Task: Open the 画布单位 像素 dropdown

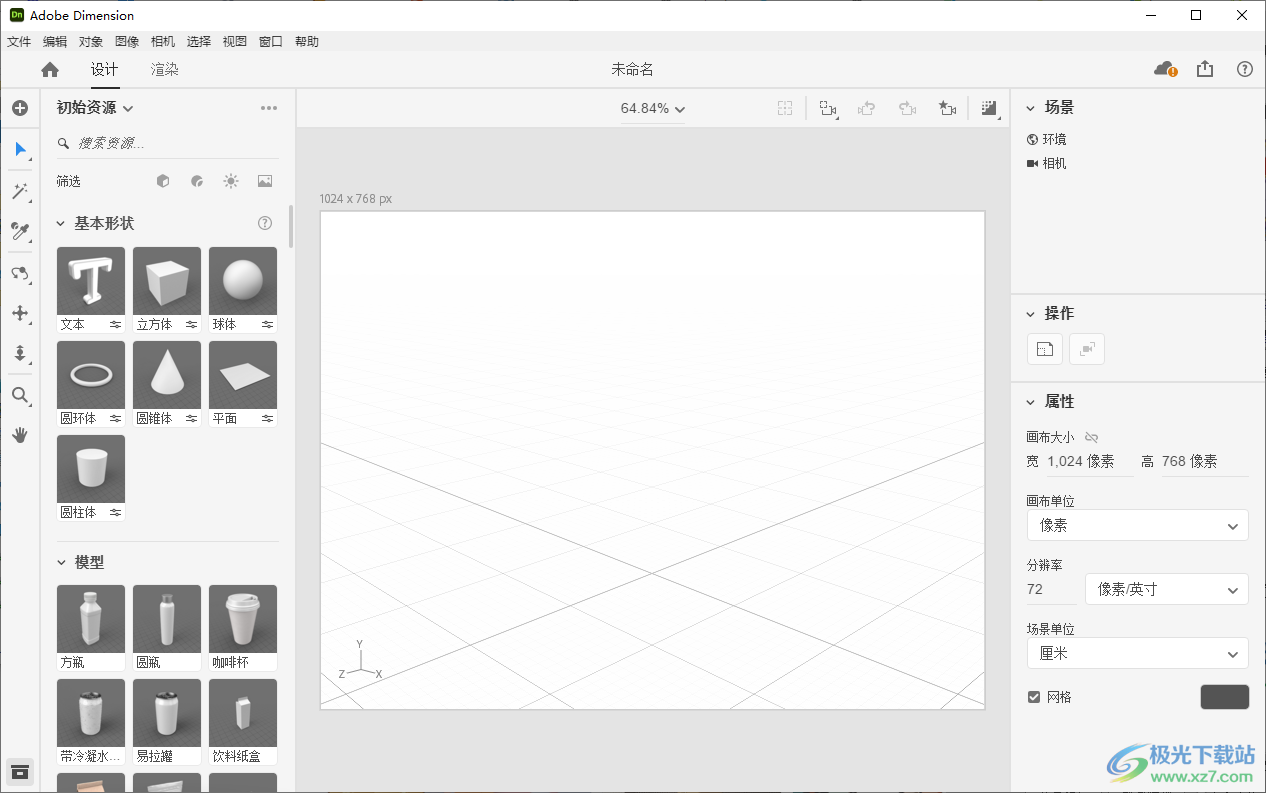Action: (x=1138, y=525)
